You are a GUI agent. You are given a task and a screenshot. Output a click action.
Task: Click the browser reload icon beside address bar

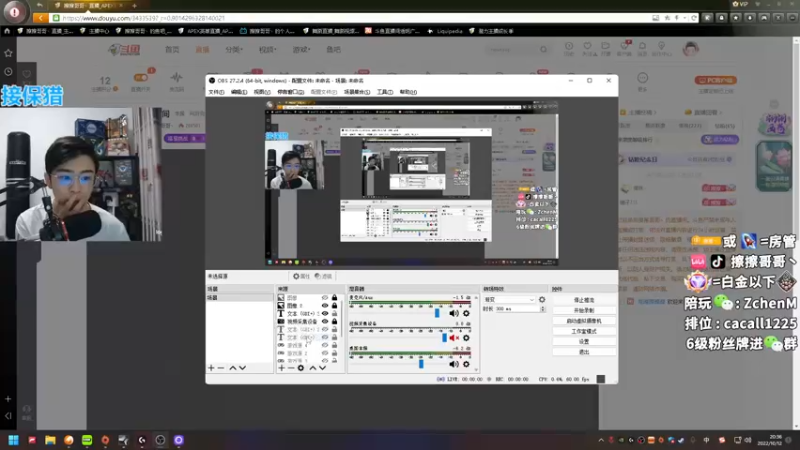(x=694, y=18)
